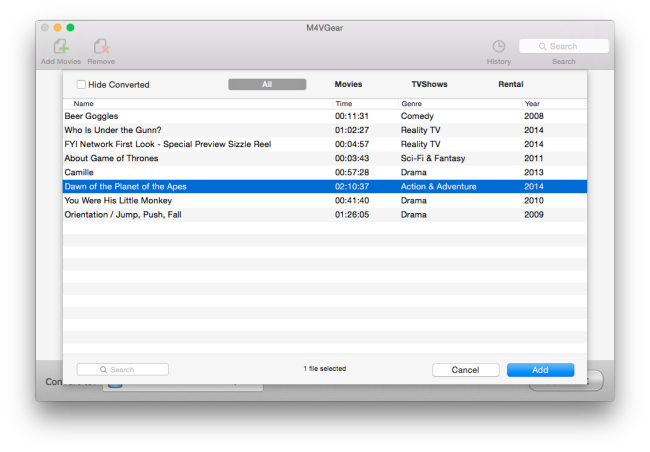This screenshot has height=452, width=650.
Task: Open the History clock icon
Action: 499,46
